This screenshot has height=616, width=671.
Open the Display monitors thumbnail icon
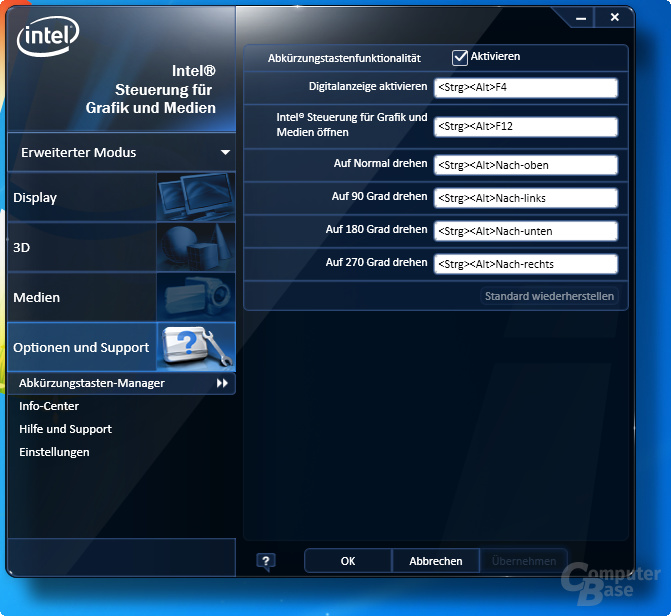tap(196, 197)
